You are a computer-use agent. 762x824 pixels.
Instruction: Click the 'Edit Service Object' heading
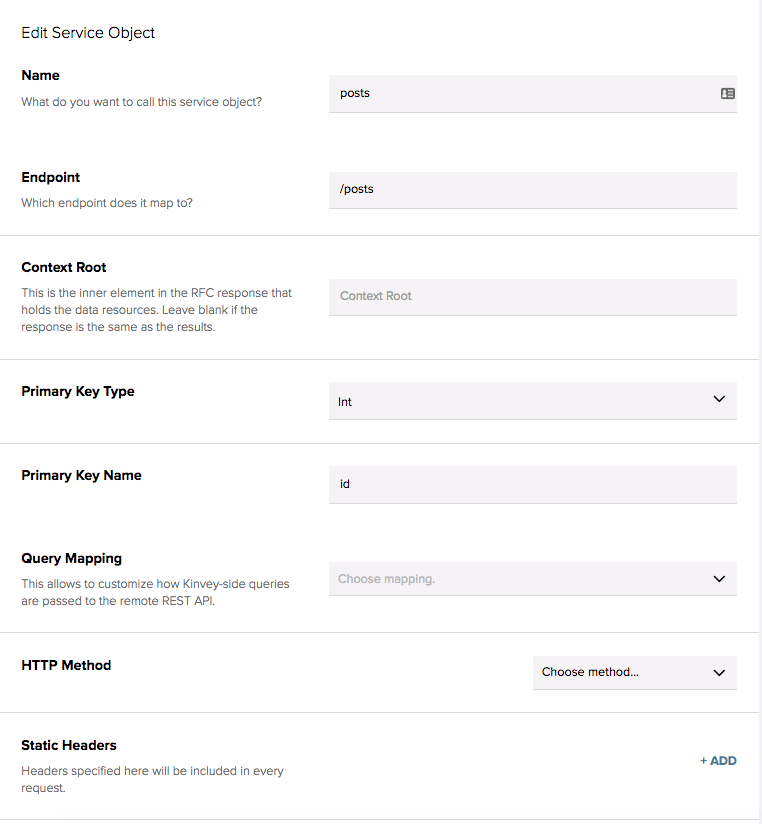[88, 33]
